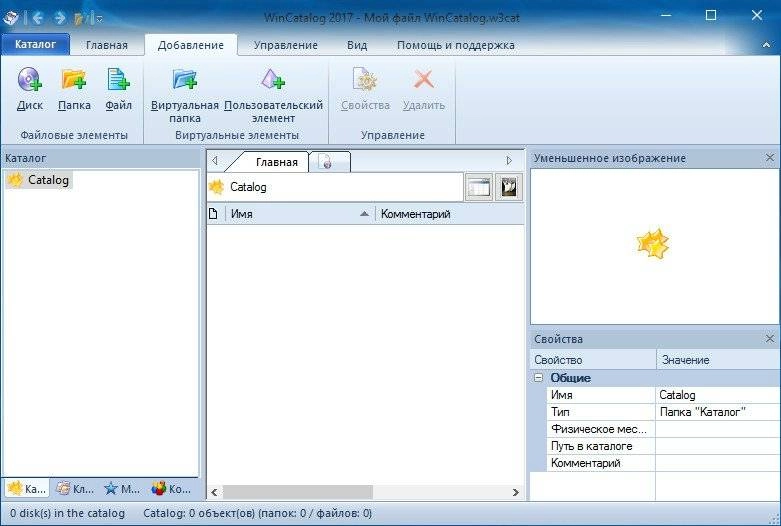The width and height of the screenshot is (781, 526).
Task: Select the Путь в каталоге property row
Action: (663, 446)
